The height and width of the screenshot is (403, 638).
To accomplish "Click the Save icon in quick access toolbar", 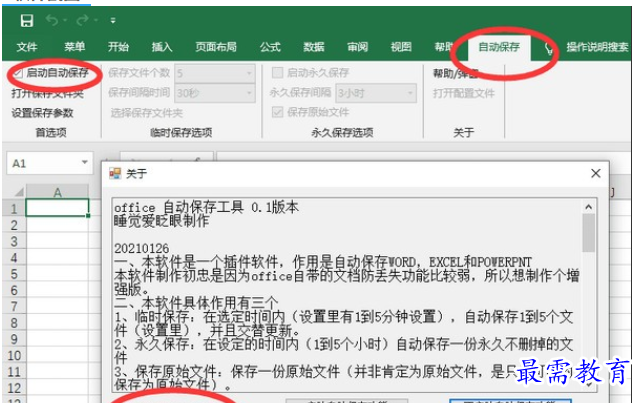I will pyautogui.click(x=27, y=20).
